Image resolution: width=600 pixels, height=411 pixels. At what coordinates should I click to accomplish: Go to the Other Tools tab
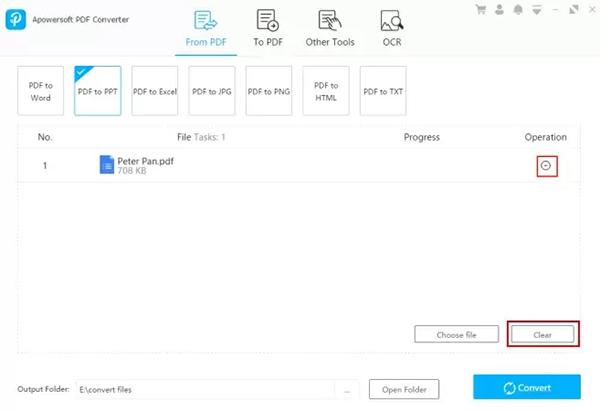328,26
